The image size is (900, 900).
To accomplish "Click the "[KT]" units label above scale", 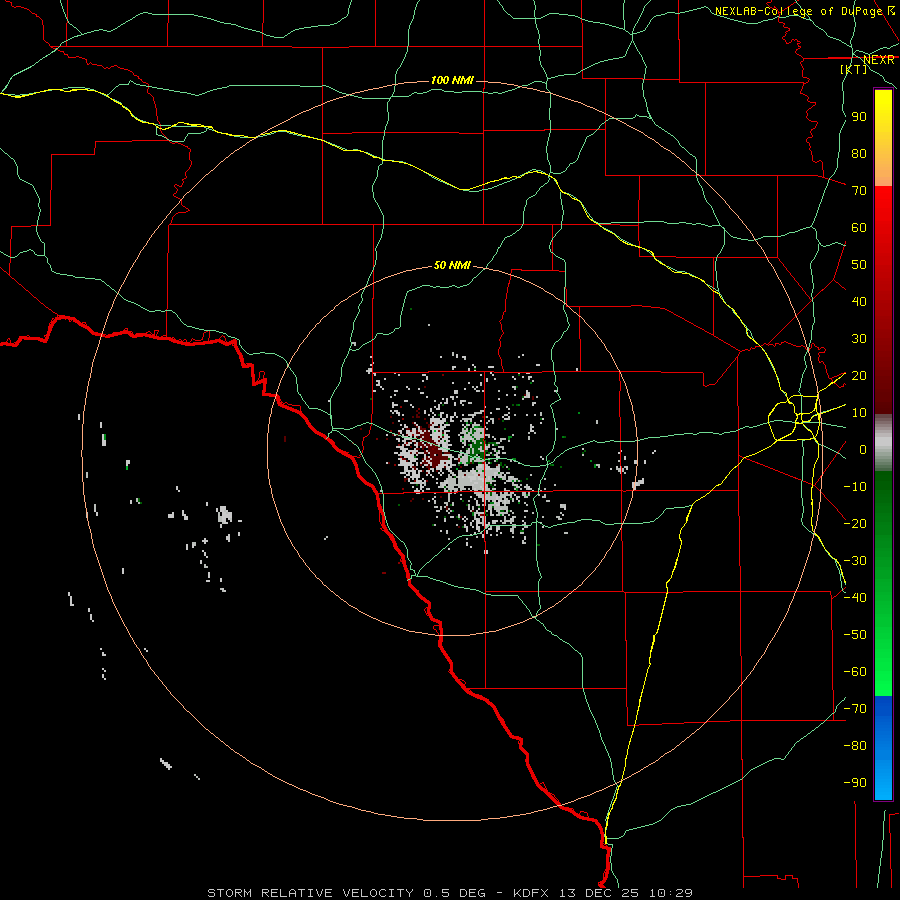I will (x=854, y=69).
